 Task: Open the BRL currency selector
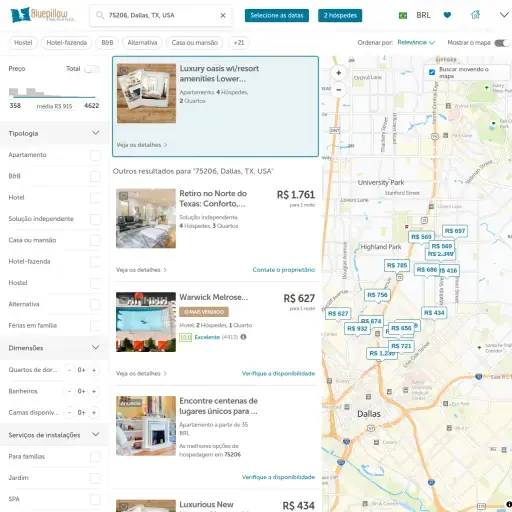point(423,15)
